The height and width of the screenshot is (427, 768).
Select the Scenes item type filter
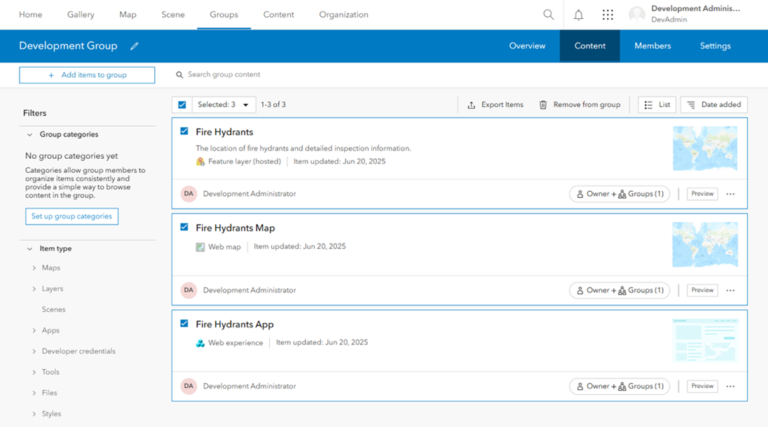click(53, 309)
